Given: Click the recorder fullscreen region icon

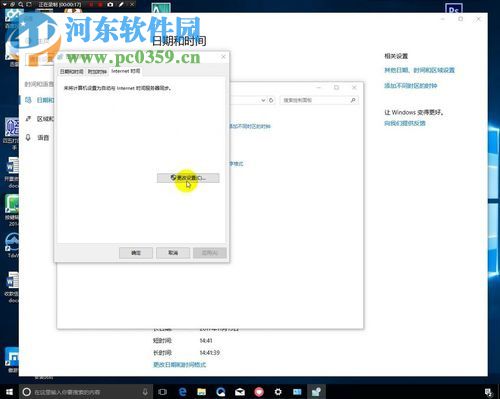Looking at the screenshot, I should 29,5.
